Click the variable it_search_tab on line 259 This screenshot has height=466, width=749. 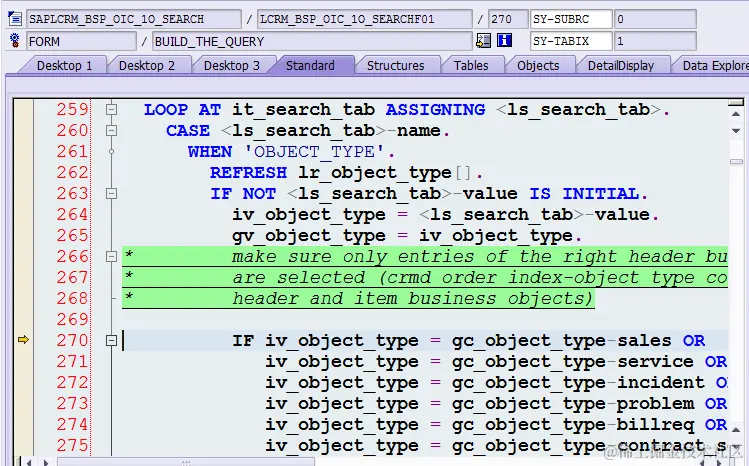pyautogui.click(x=303, y=109)
